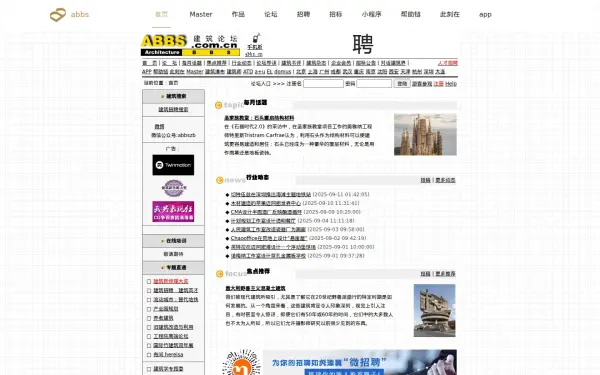Click the square bullet beside heresa link

click(x=149, y=355)
